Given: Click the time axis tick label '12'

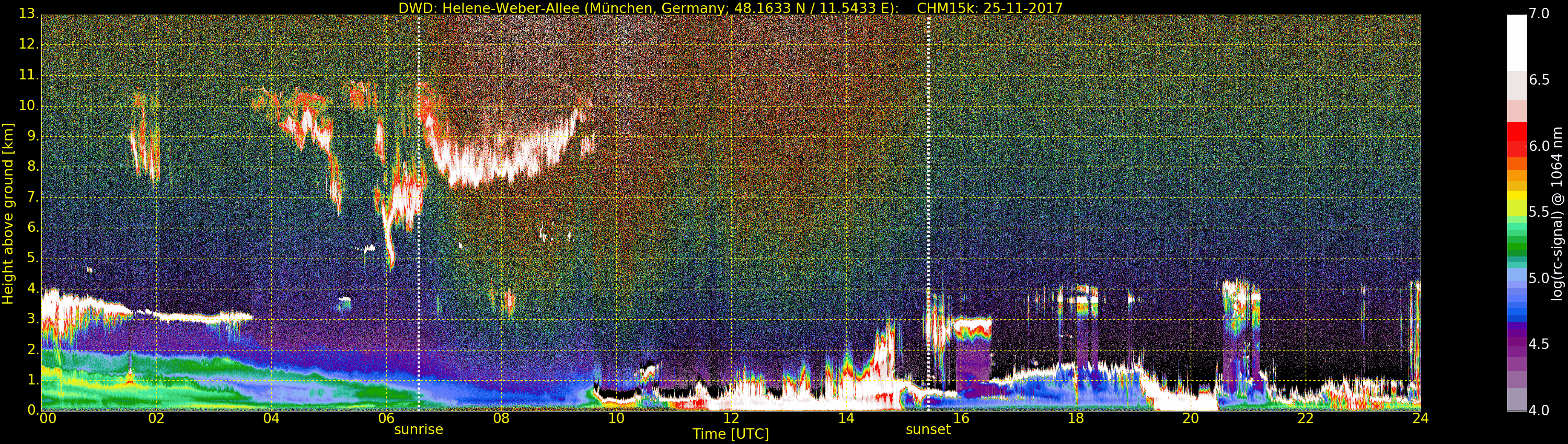Looking at the screenshot, I should click(x=731, y=418).
